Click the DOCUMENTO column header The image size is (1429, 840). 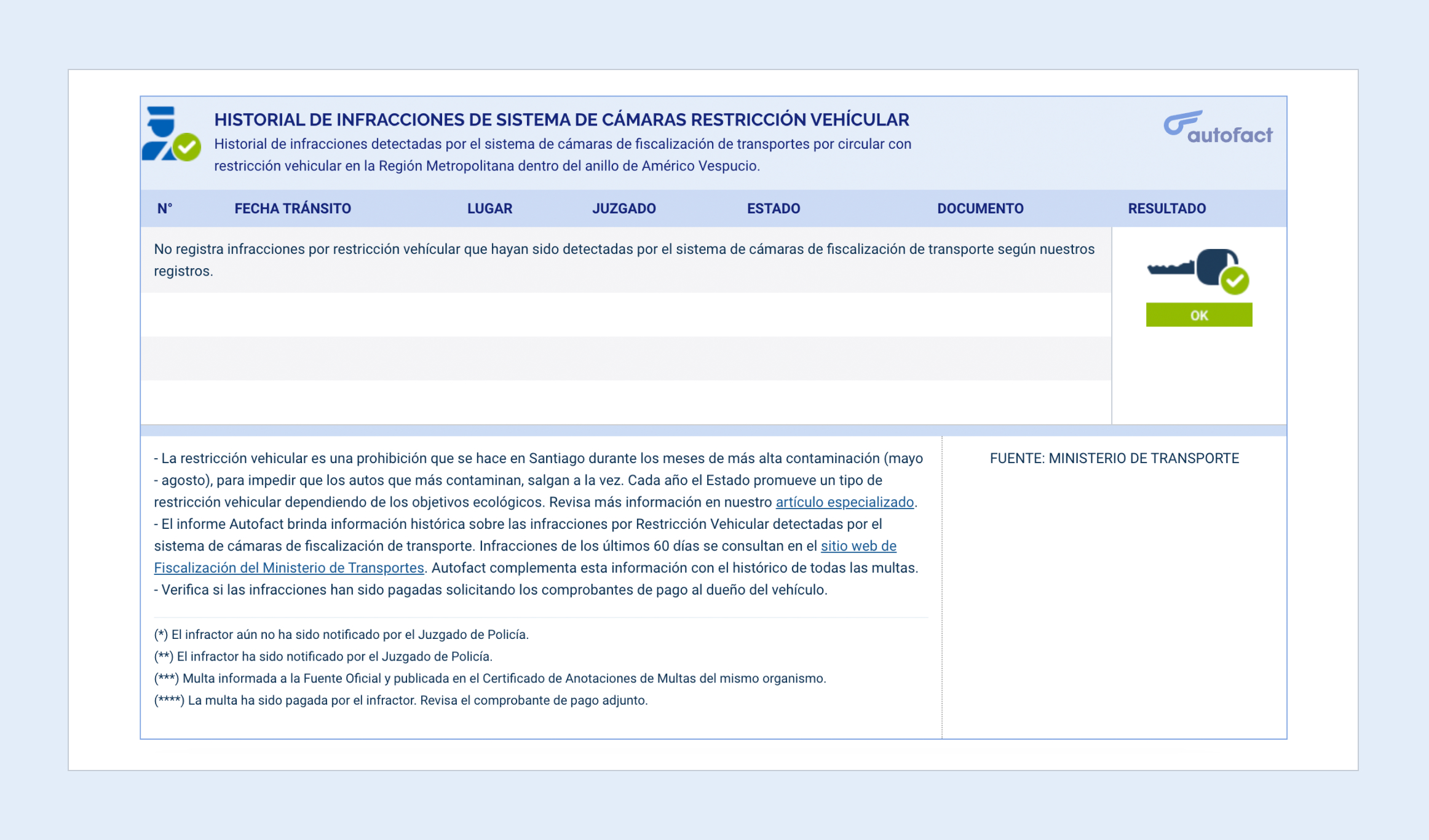tap(980, 208)
